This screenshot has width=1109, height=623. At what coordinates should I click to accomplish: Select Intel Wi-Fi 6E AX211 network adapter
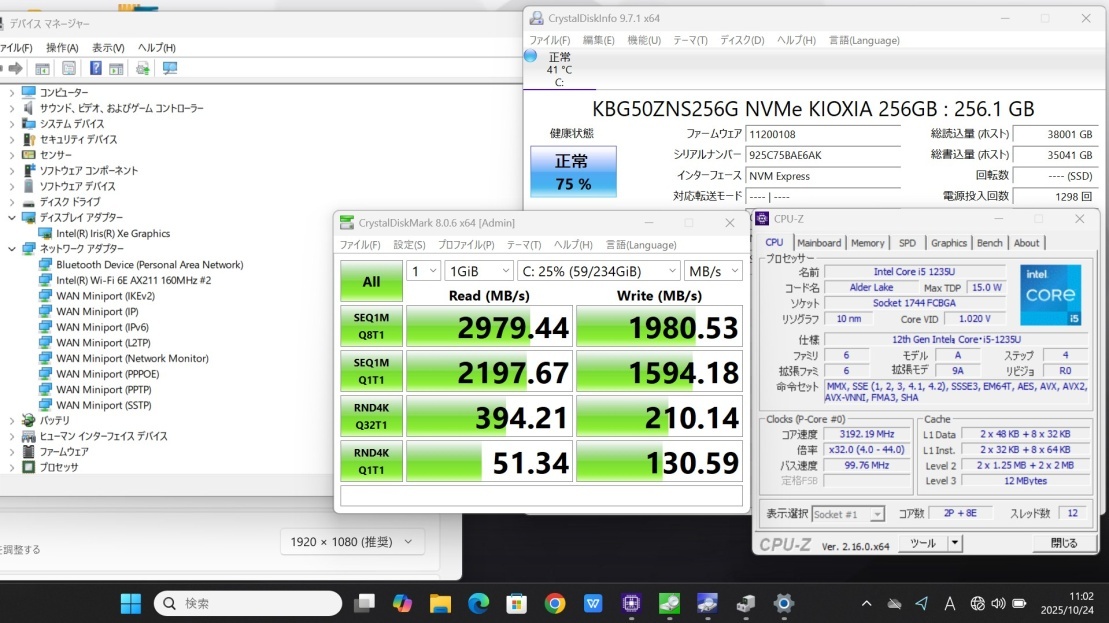point(133,280)
